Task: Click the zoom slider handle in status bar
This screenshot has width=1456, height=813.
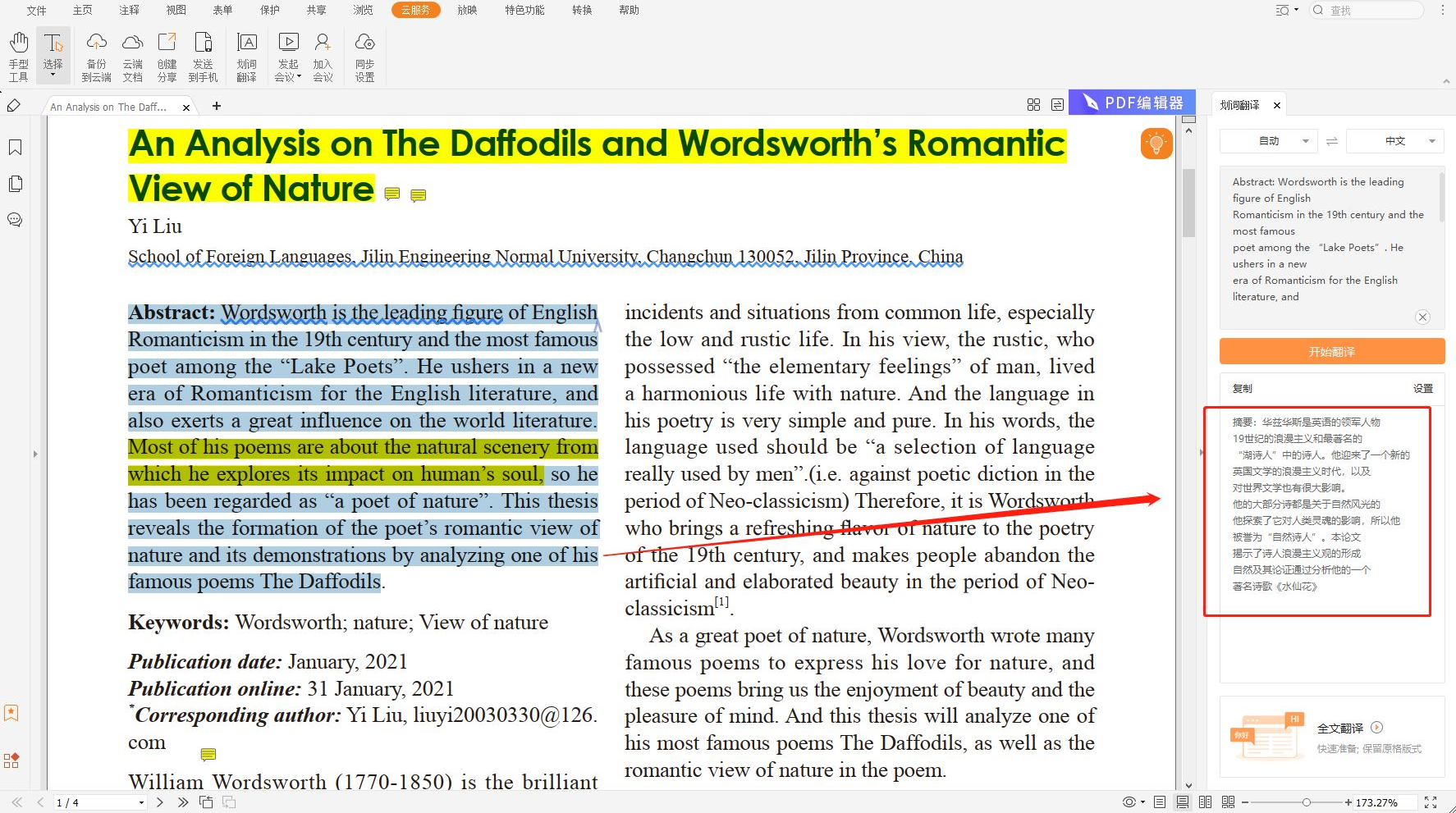Action: tap(1306, 802)
